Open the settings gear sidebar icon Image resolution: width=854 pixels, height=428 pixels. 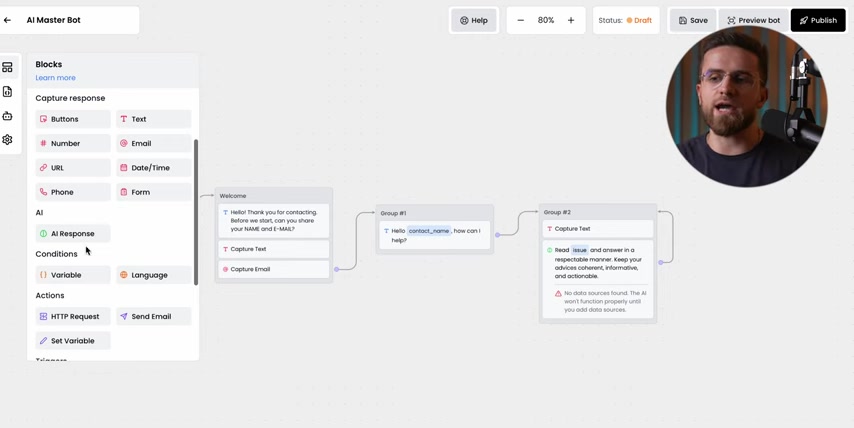pyautogui.click(x=7, y=139)
